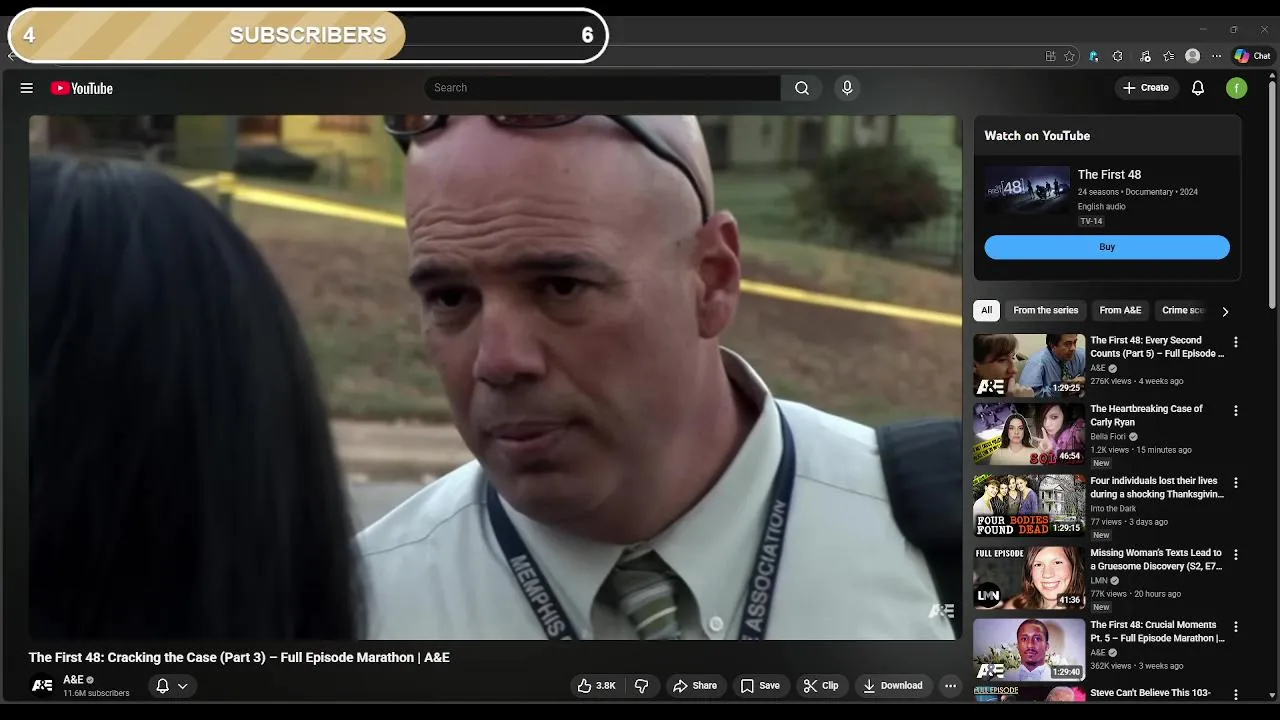The image size is (1280, 720).
Task: Start voice search with the microphone
Action: [x=847, y=88]
